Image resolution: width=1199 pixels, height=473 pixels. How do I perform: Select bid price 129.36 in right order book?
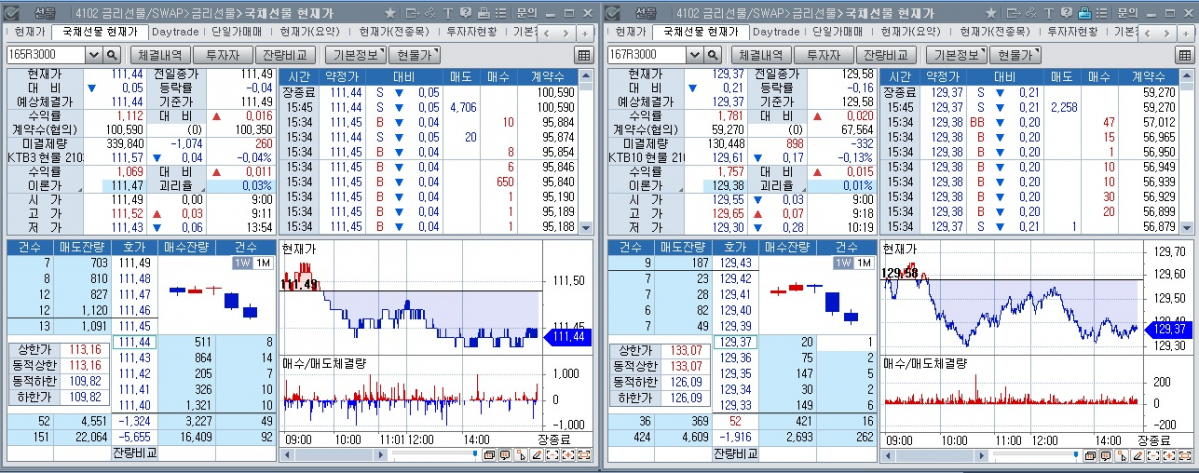(x=735, y=358)
